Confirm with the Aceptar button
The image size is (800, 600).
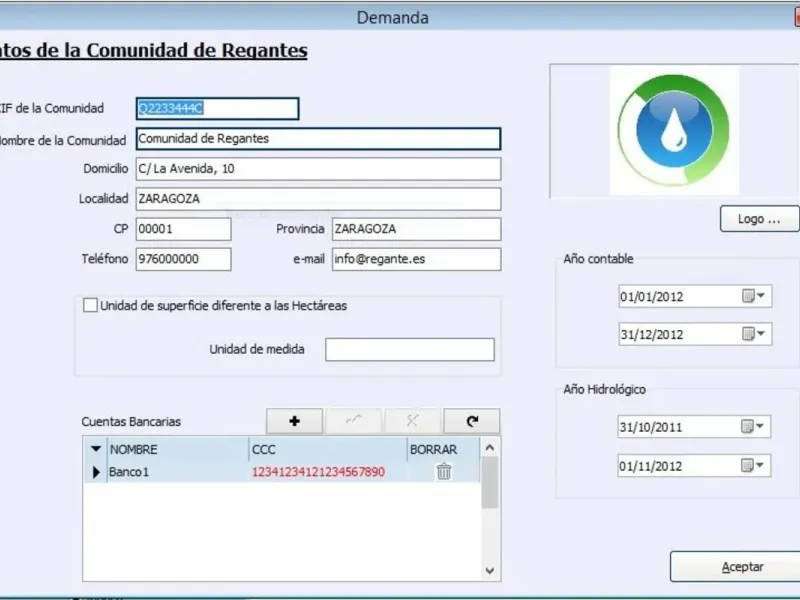click(735, 566)
